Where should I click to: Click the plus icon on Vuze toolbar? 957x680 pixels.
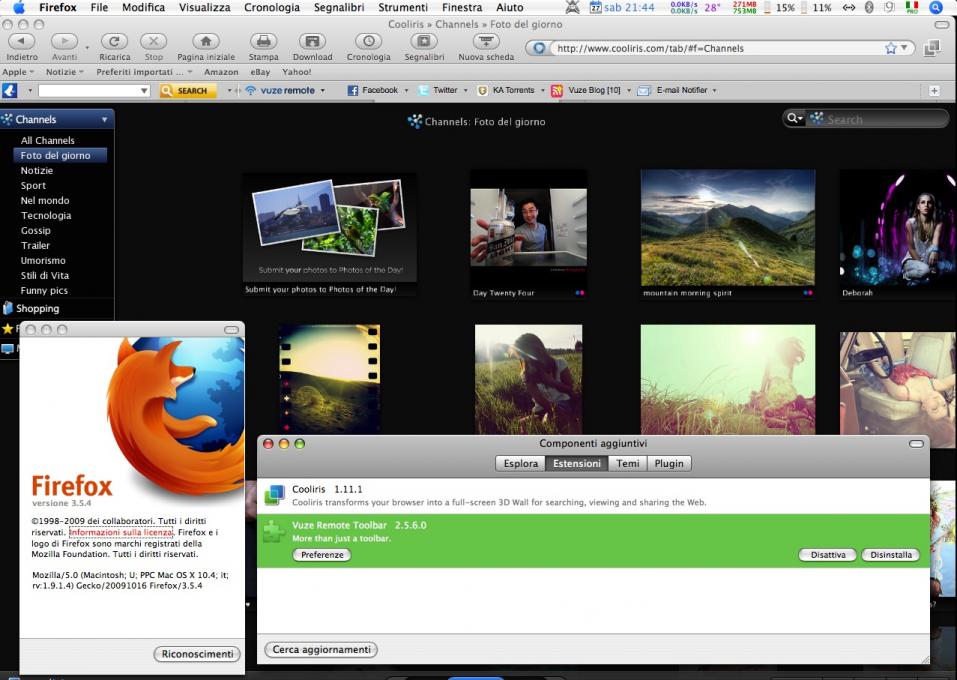pyautogui.click(x=934, y=91)
